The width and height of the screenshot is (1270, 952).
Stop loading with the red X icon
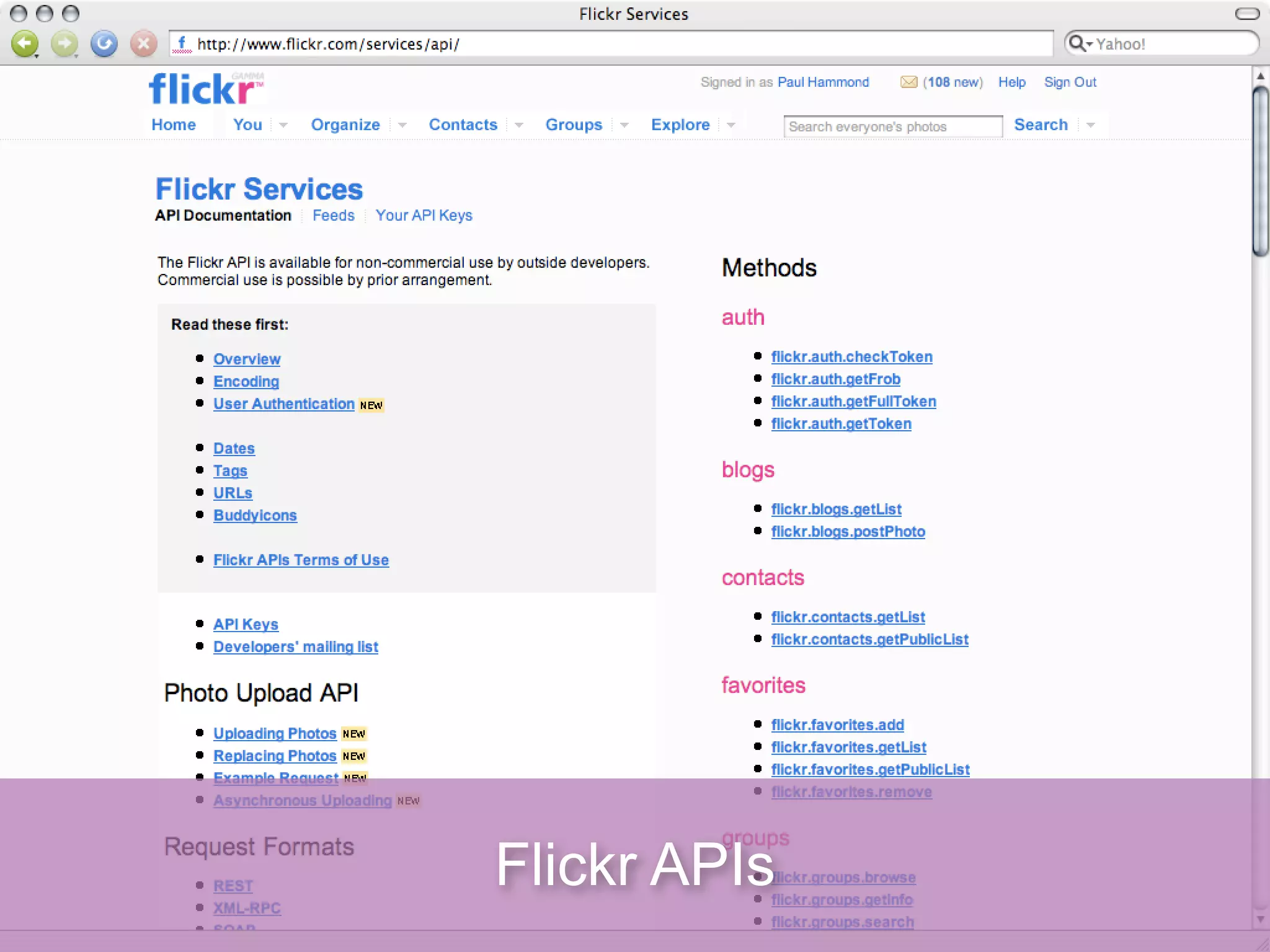(143, 44)
